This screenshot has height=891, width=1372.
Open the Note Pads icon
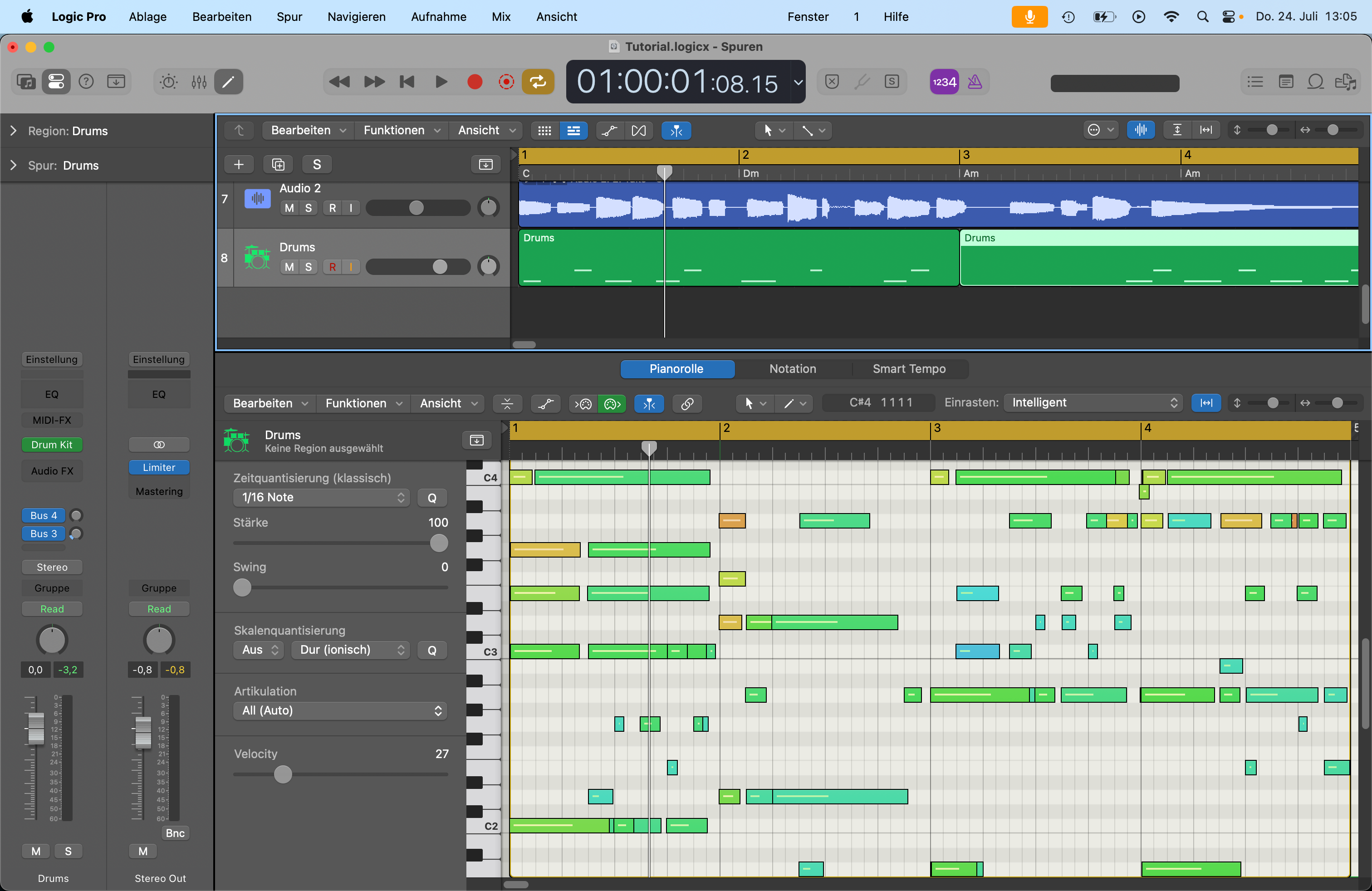pos(1285,82)
